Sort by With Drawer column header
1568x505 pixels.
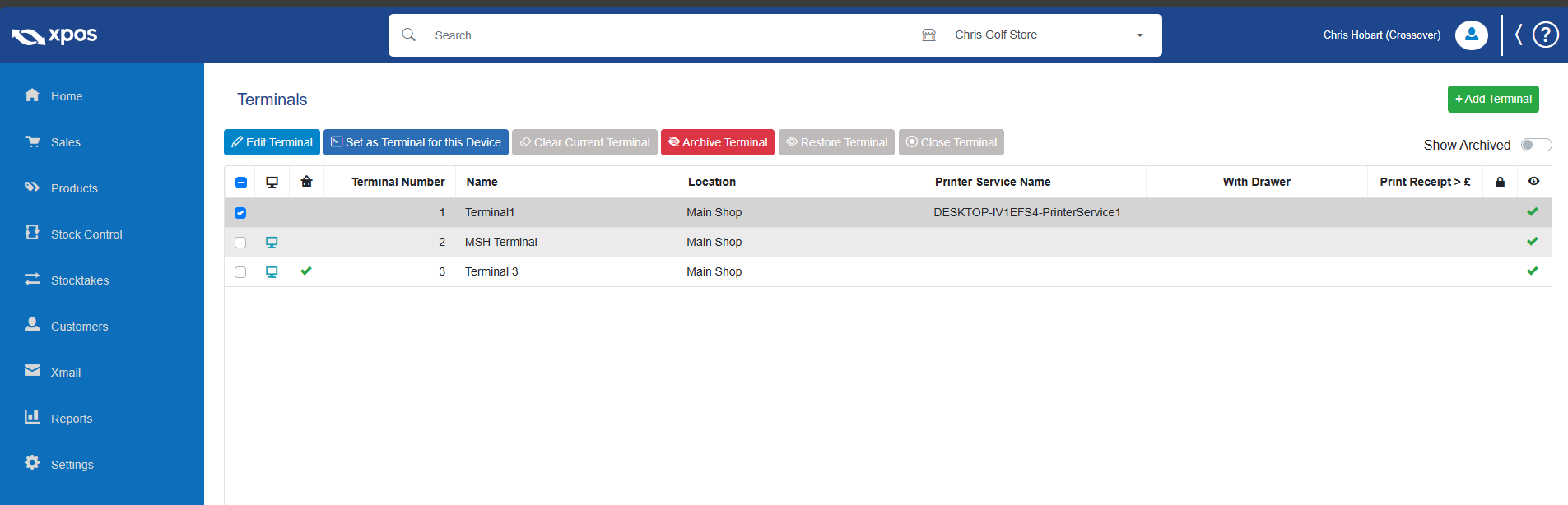coord(1257,182)
